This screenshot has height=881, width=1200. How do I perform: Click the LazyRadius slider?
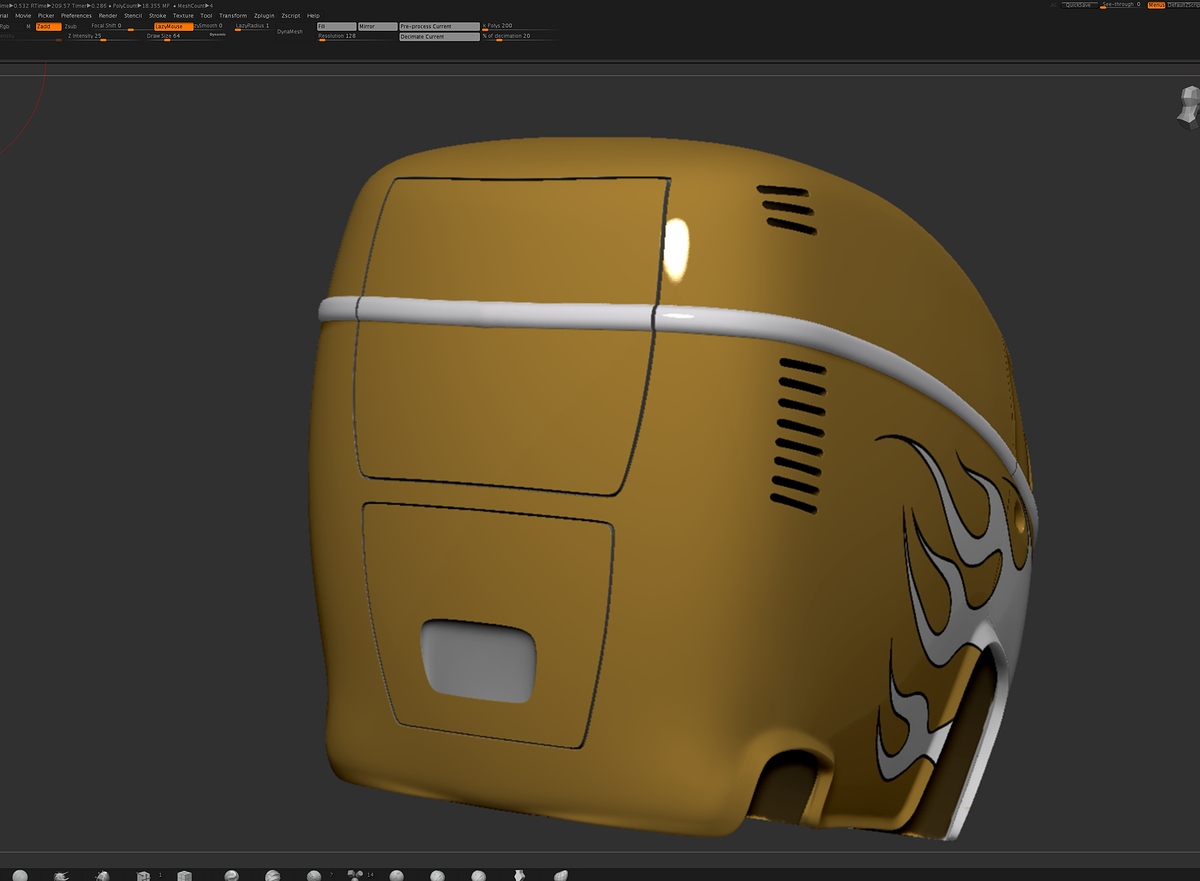click(254, 26)
